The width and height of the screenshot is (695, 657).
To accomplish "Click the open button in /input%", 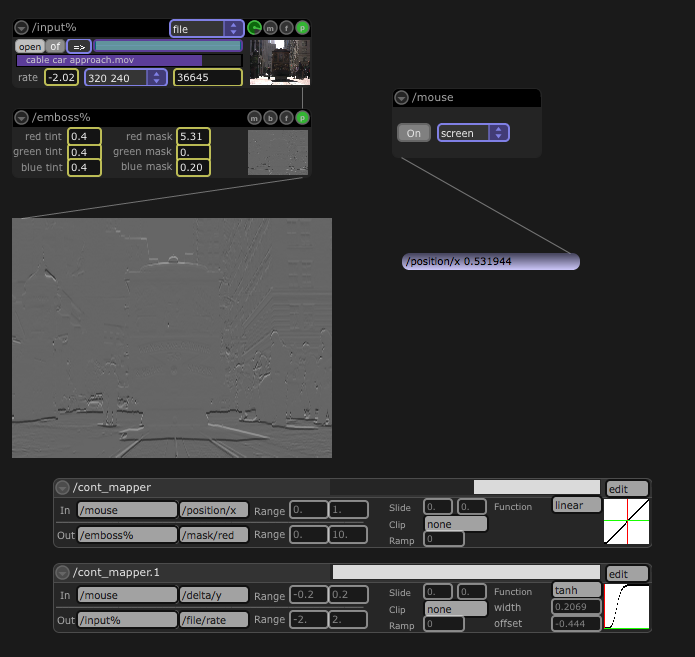I will point(30,46).
